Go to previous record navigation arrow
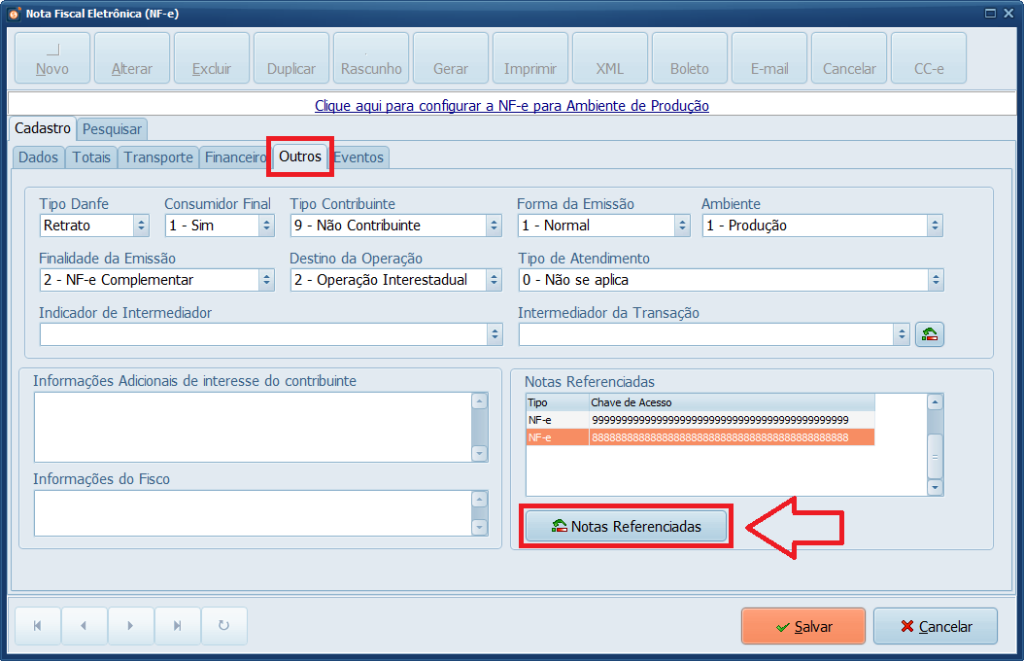 click(x=84, y=626)
